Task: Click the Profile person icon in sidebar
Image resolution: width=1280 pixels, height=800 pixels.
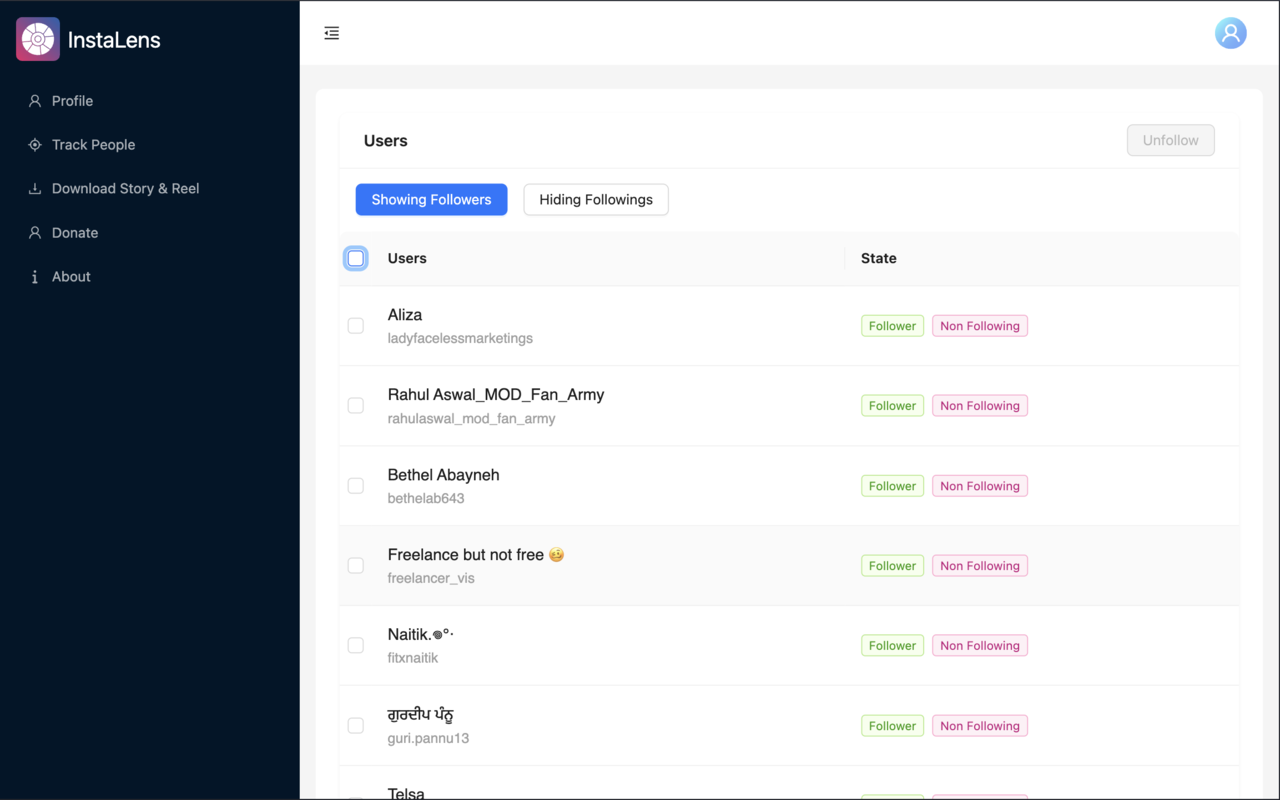Action: 35,101
